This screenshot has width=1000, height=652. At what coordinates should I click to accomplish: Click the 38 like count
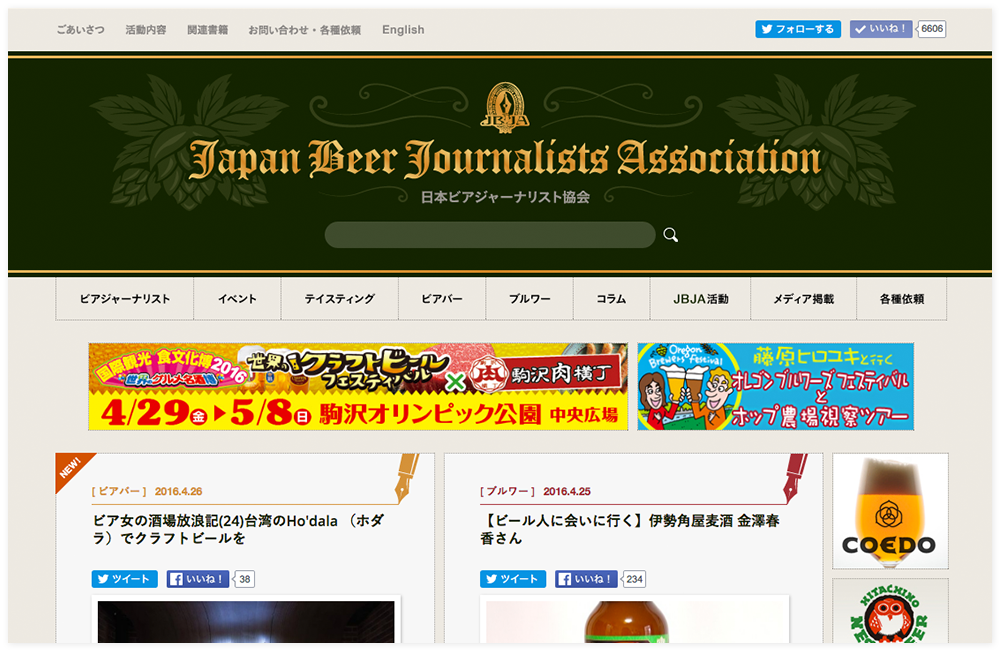pos(245,579)
